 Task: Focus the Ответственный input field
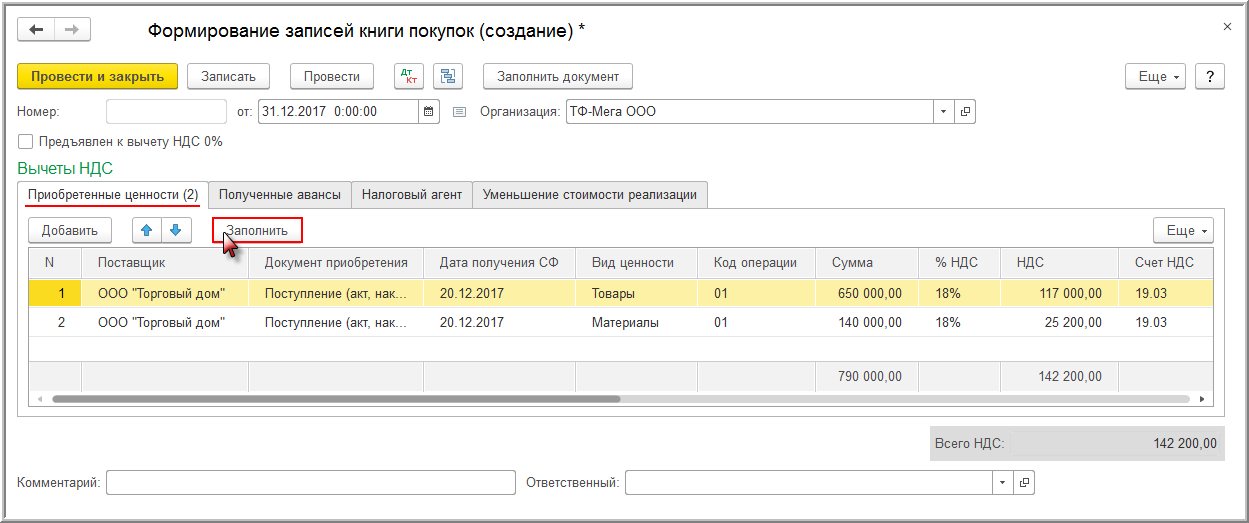pos(809,483)
